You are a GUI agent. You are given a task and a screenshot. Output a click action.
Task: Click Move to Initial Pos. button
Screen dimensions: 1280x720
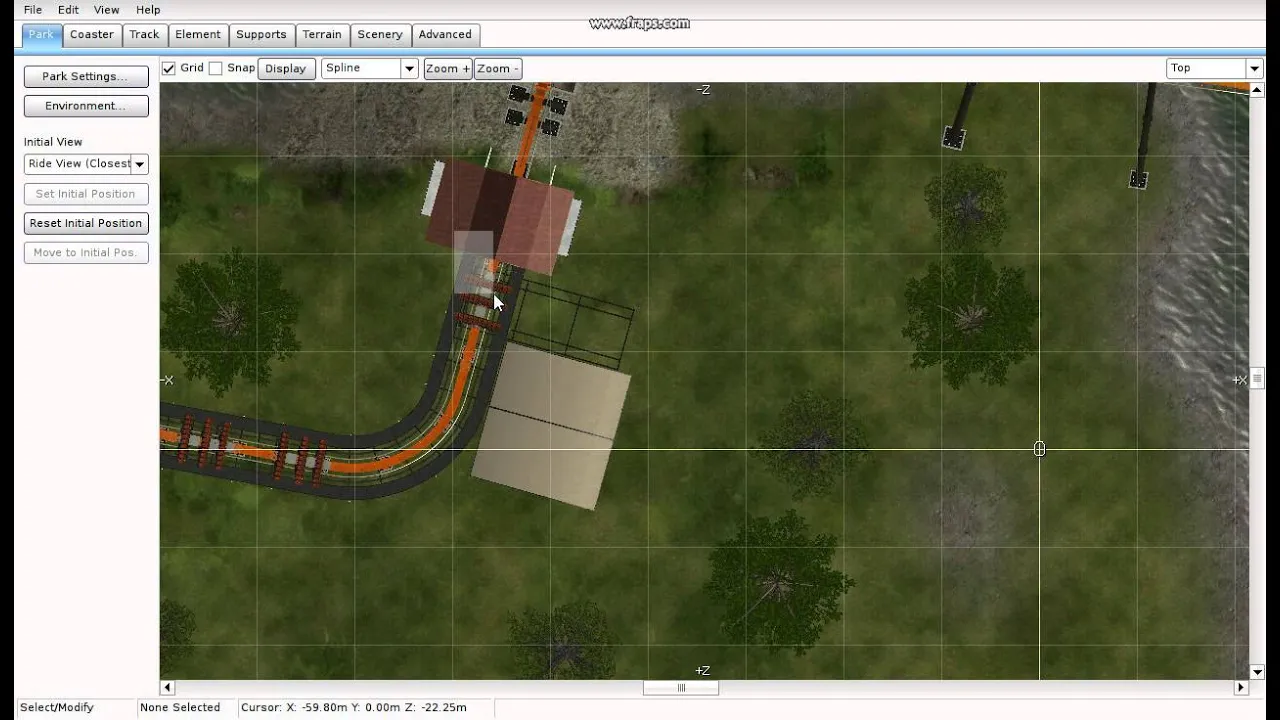tap(86, 252)
